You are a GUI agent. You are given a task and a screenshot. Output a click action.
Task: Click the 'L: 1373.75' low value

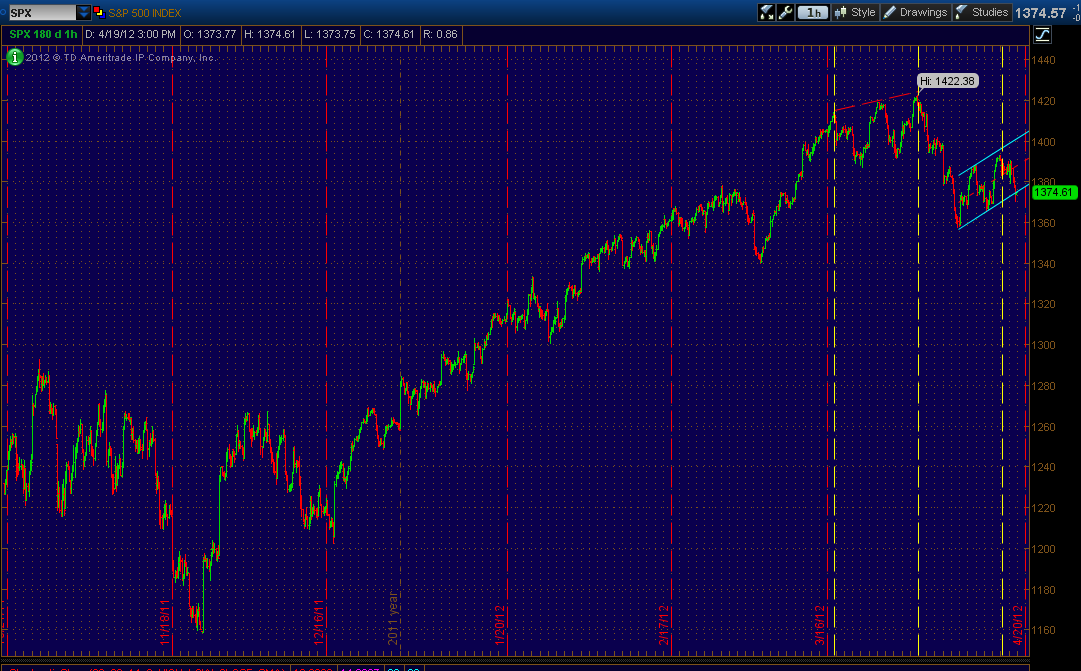click(x=330, y=34)
